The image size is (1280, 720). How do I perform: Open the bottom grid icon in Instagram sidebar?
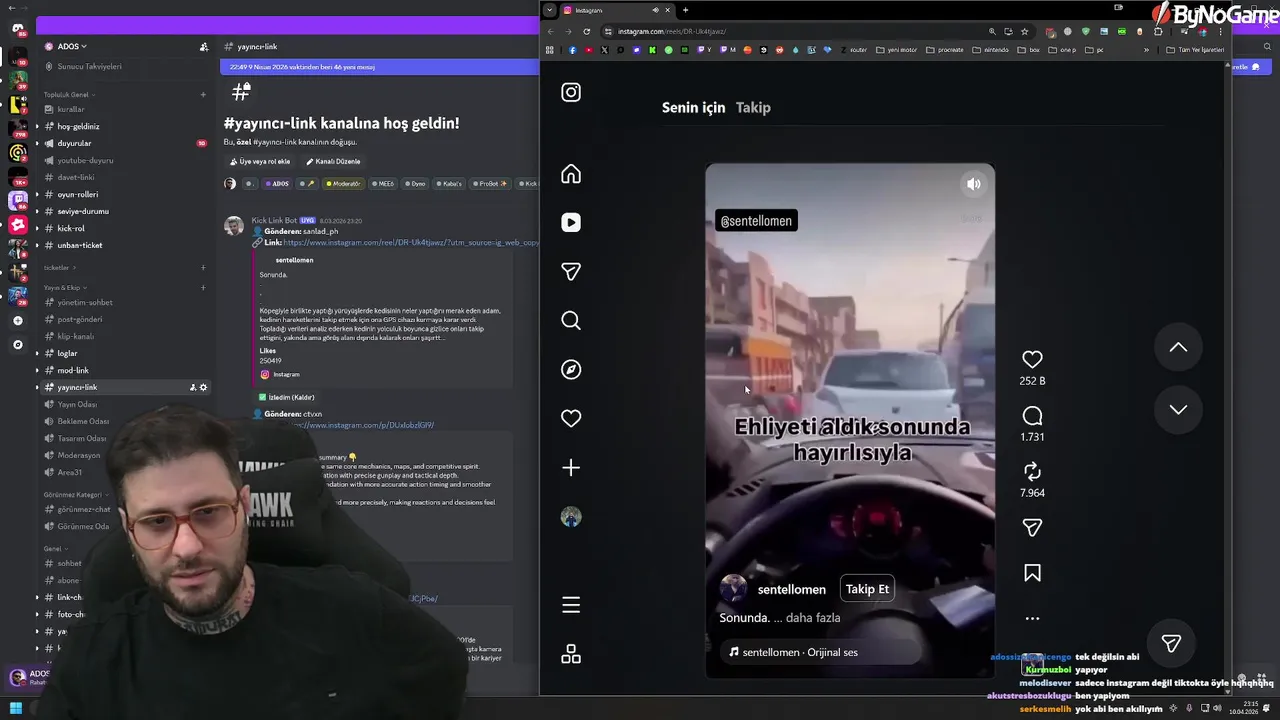(x=571, y=654)
